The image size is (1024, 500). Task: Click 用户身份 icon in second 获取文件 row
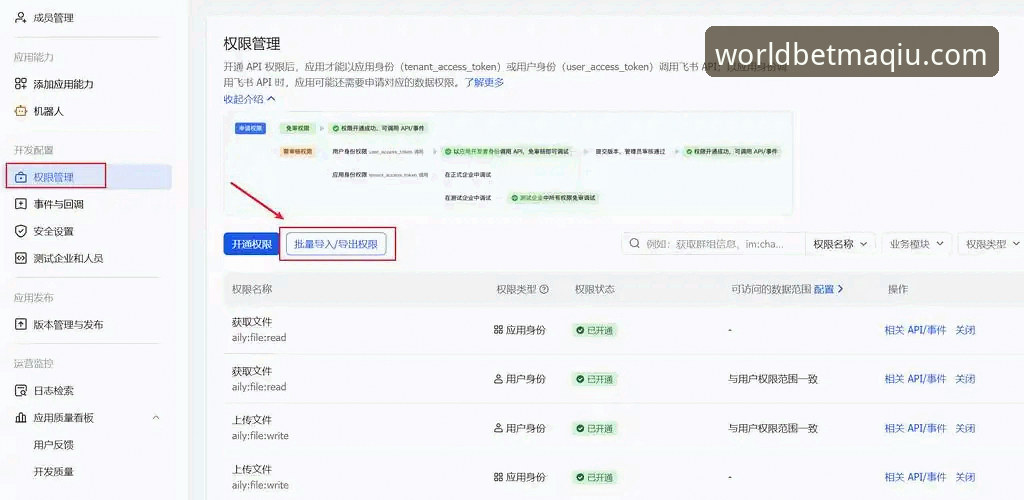click(498, 379)
